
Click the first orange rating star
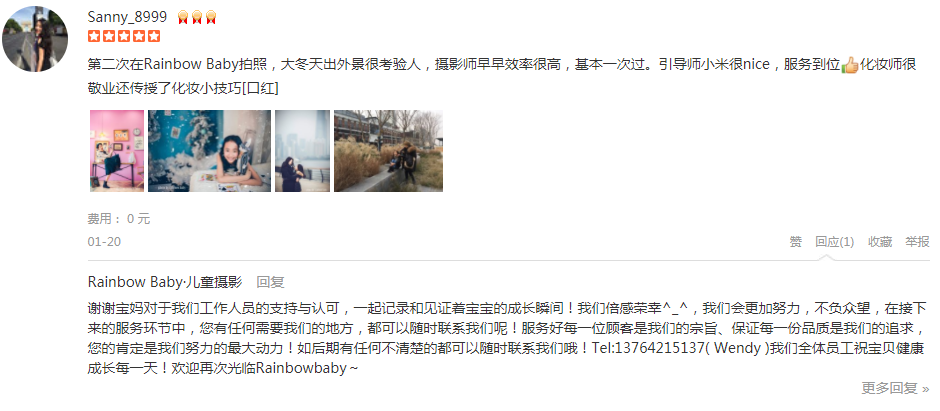[94, 36]
